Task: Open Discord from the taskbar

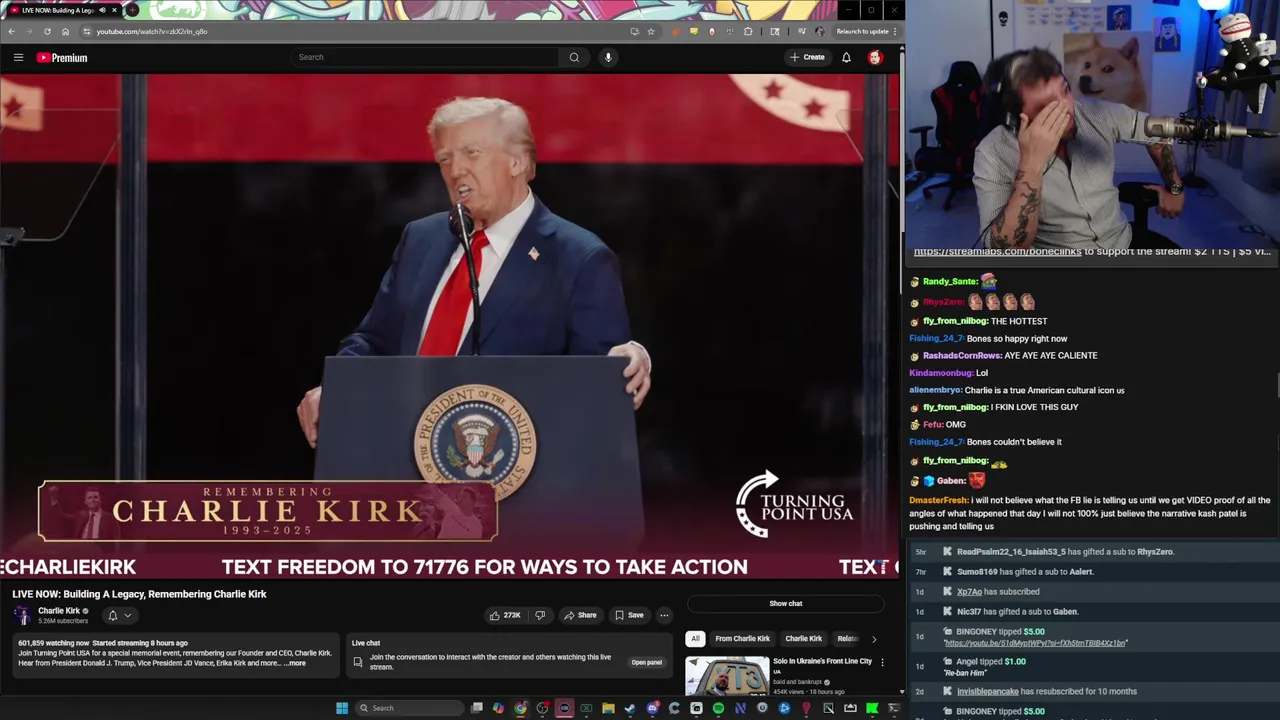Action: (653, 708)
